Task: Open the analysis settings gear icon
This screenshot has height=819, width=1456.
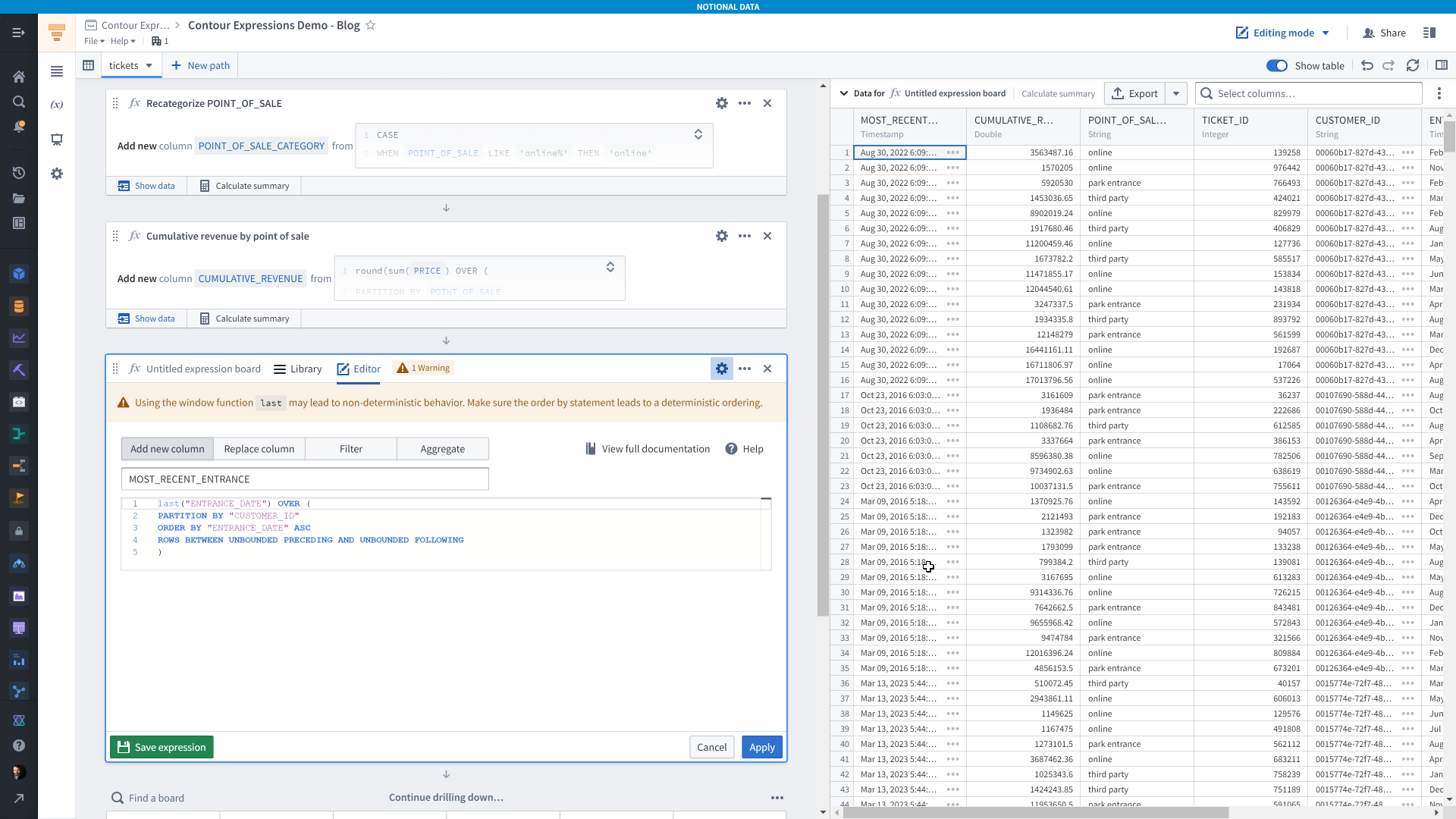Action: [57, 174]
